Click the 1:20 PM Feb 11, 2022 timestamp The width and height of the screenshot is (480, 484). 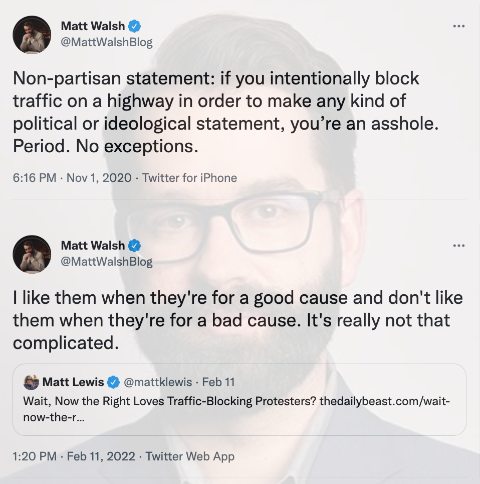pos(74,456)
